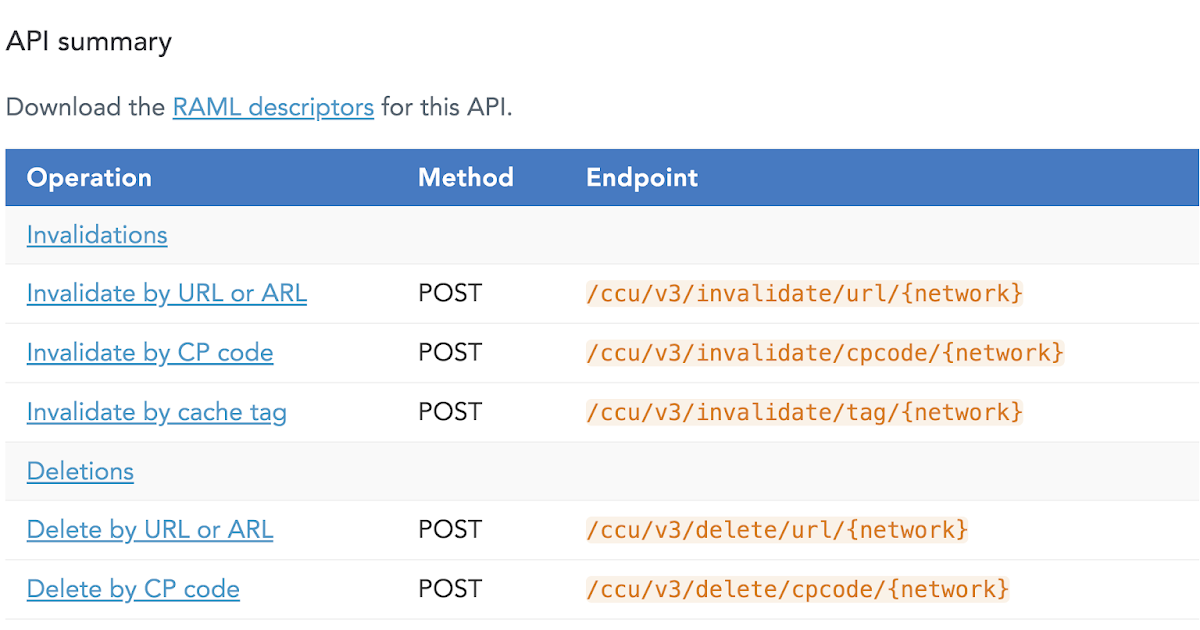The image size is (1200, 630).
Task: Select the invalidate url endpoint path
Action: 805,293
